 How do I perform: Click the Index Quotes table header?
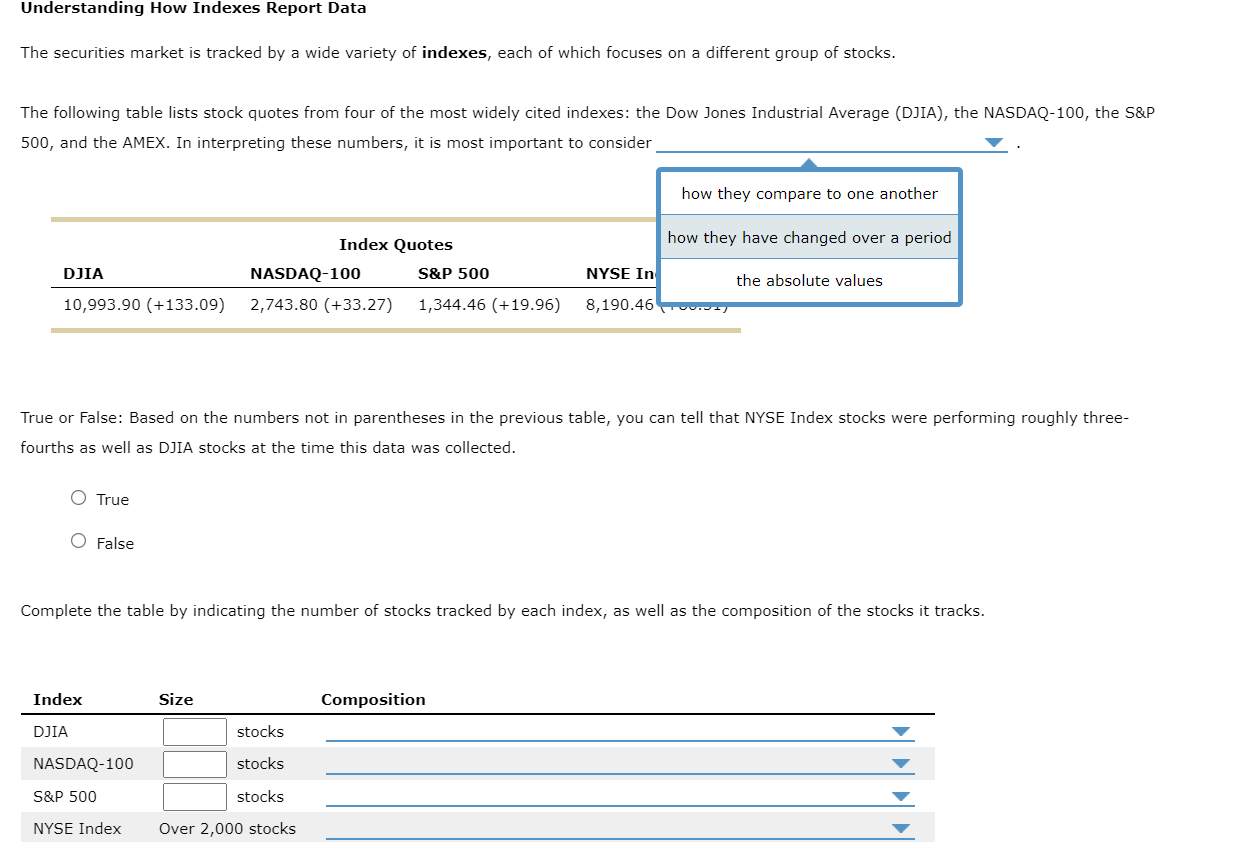[395, 244]
